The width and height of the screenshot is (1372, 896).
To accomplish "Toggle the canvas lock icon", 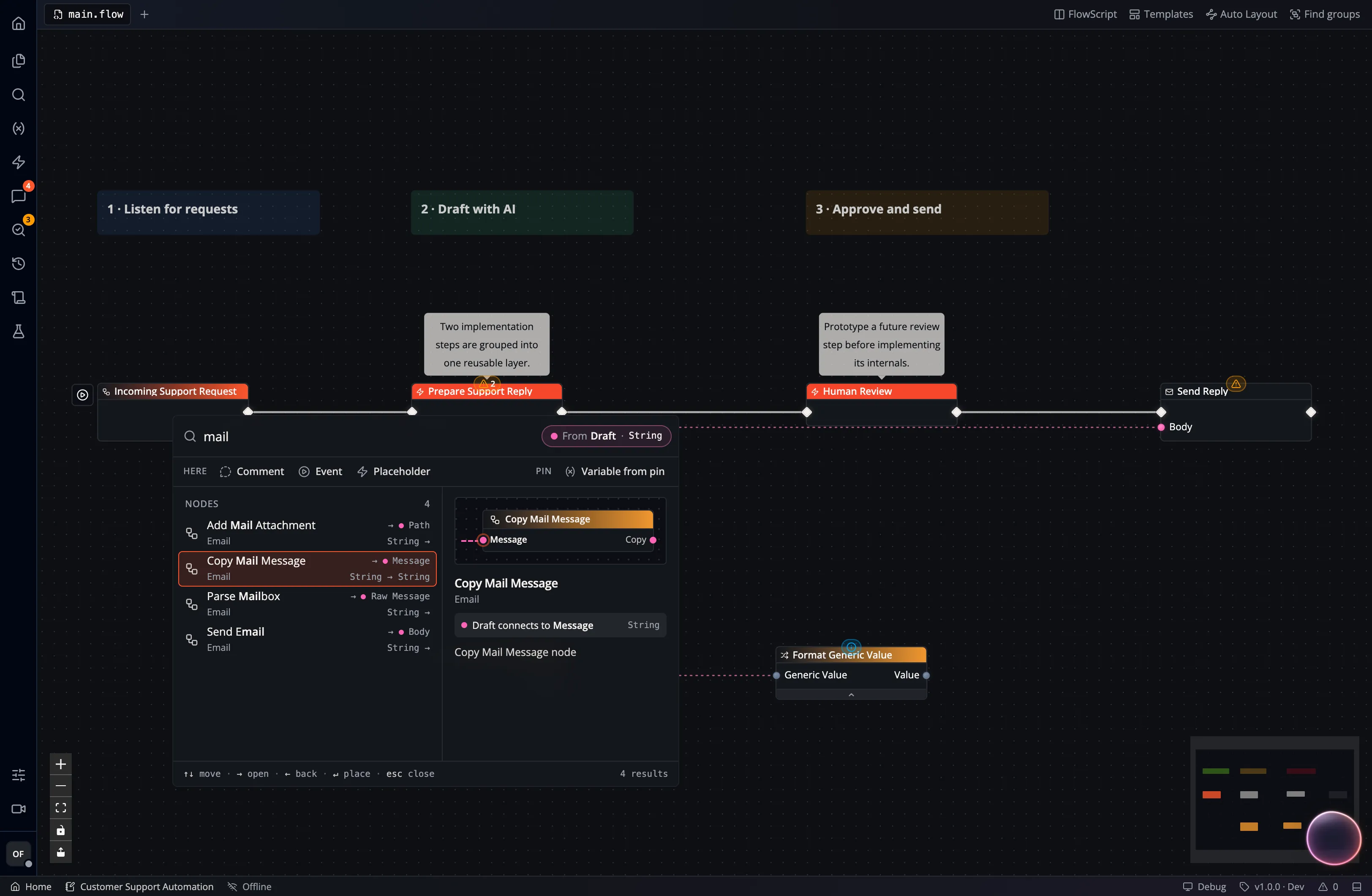I will [x=60, y=830].
